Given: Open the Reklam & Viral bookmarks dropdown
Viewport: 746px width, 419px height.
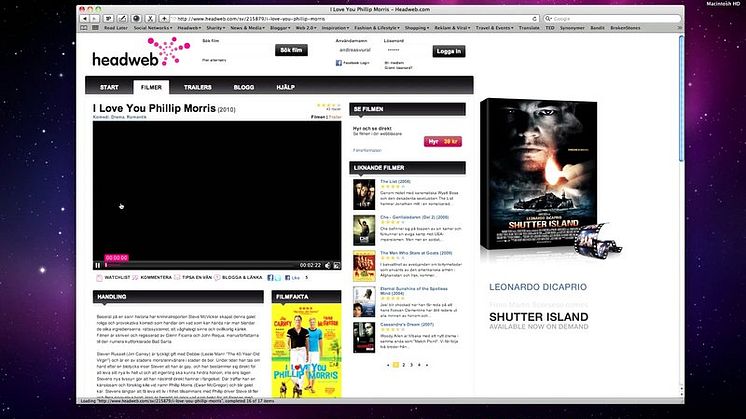Looking at the screenshot, I should point(452,28).
